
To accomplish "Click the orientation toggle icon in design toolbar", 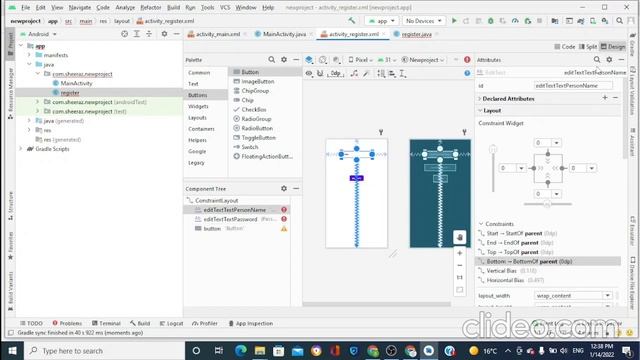I will (322, 60).
